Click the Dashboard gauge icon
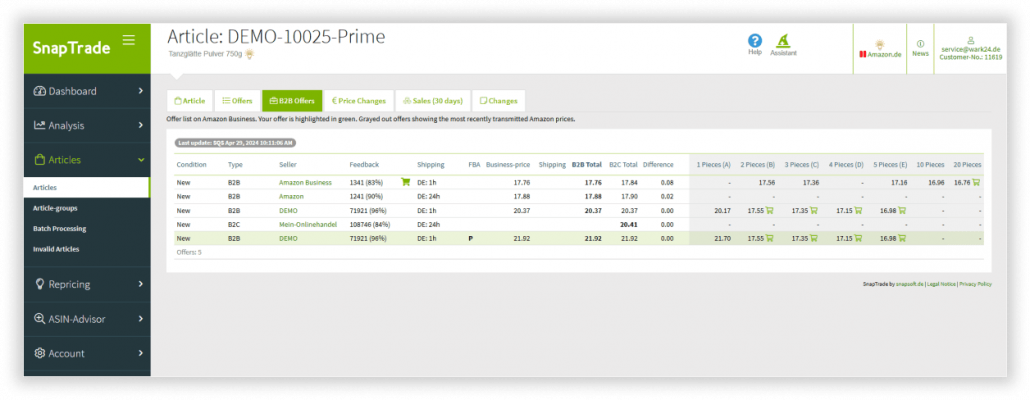Viewport: 1030px width, 400px height. [39, 91]
